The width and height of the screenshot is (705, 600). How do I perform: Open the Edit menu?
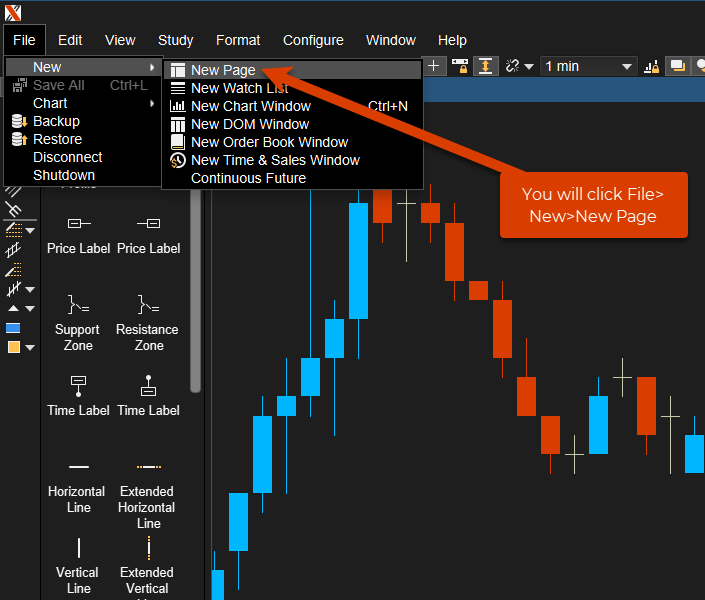coord(70,40)
